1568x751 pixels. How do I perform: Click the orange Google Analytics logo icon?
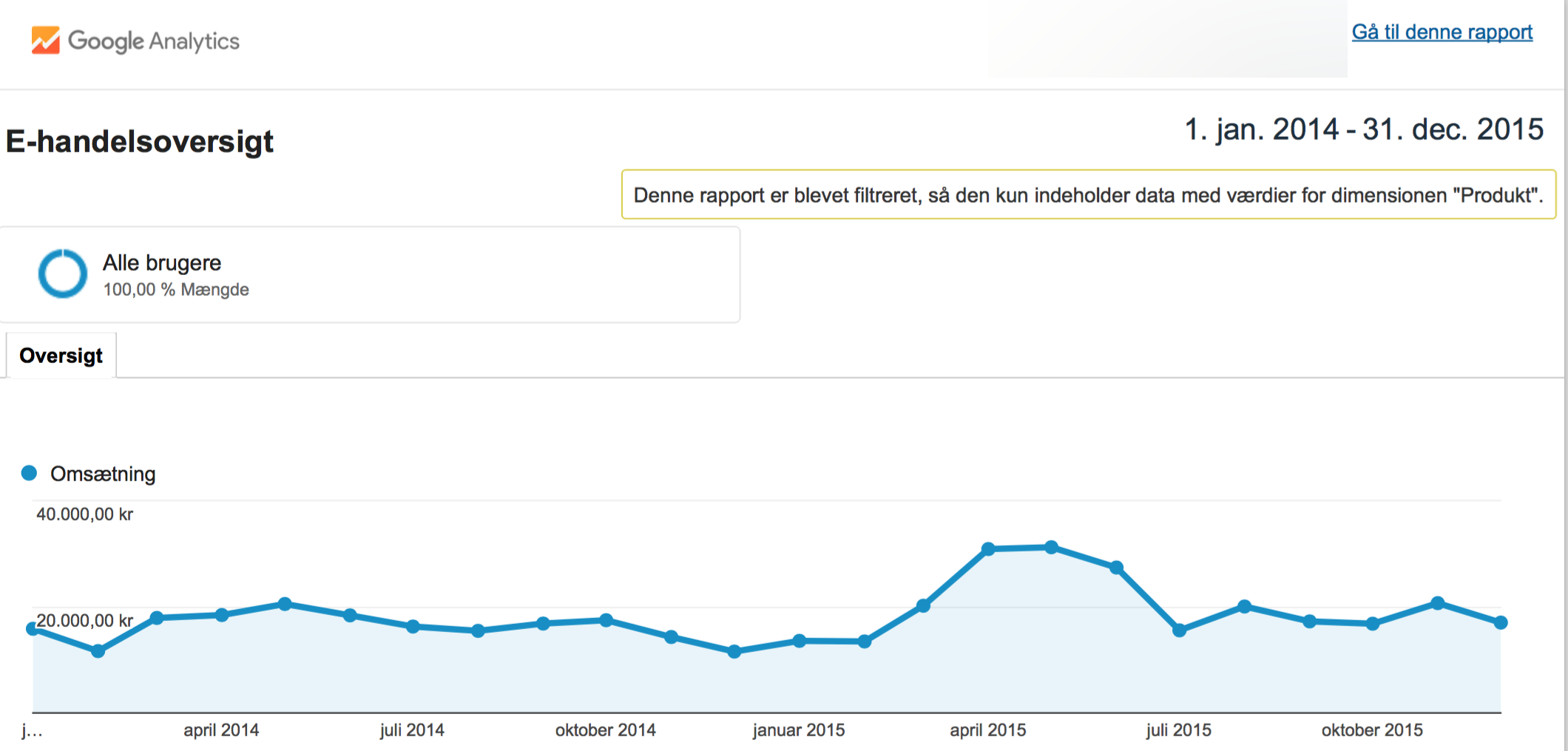coord(45,41)
